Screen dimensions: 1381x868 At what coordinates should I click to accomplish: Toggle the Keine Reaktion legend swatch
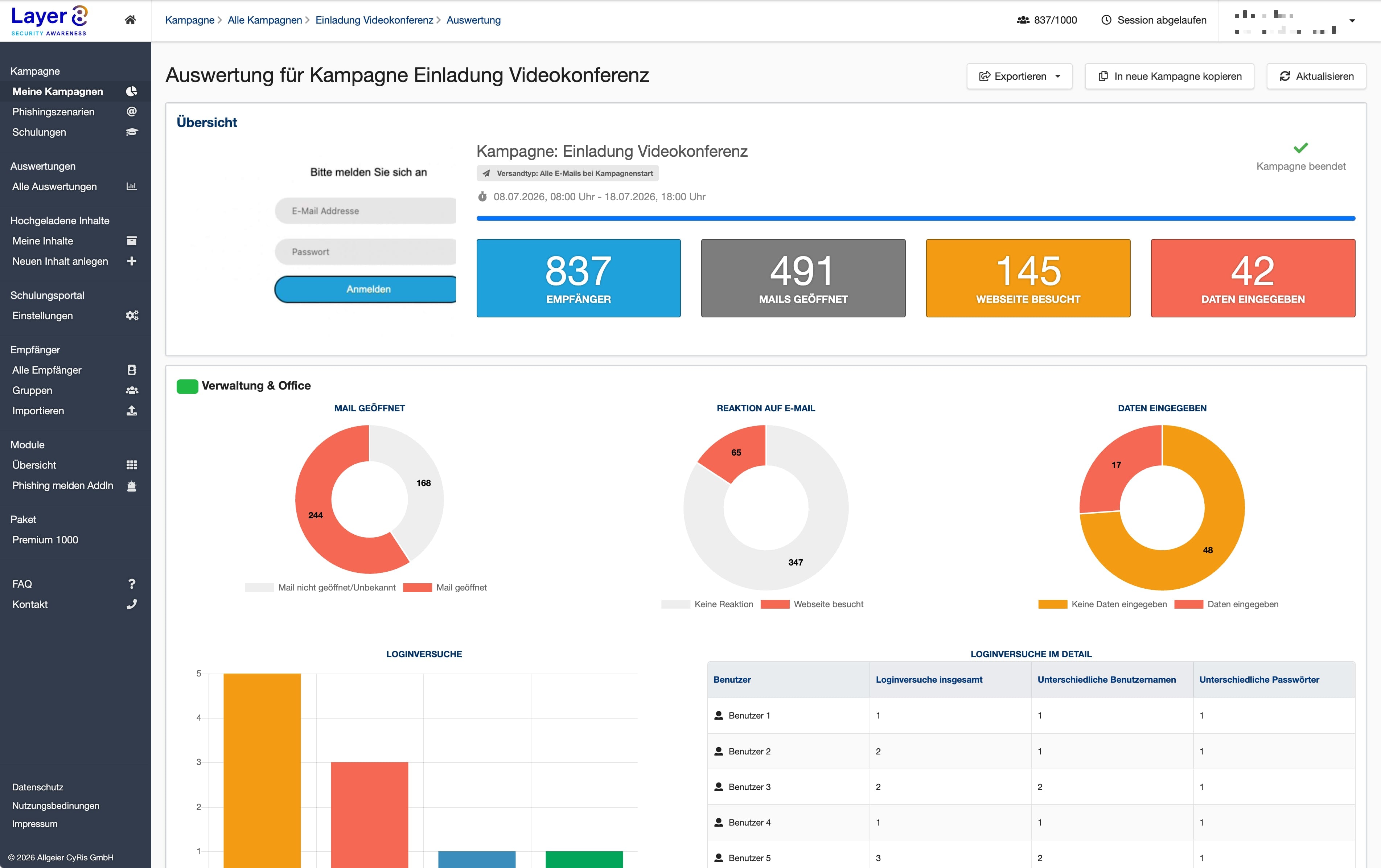click(x=675, y=604)
